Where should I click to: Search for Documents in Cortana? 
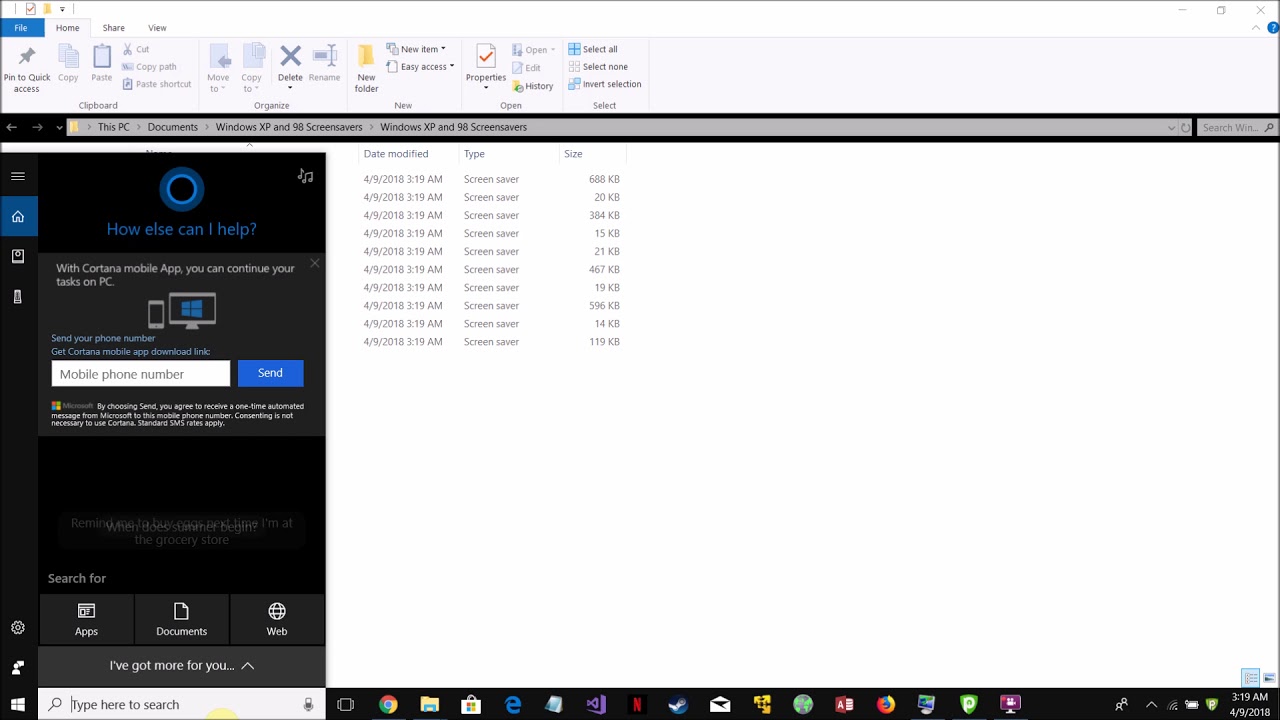pyautogui.click(x=181, y=619)
